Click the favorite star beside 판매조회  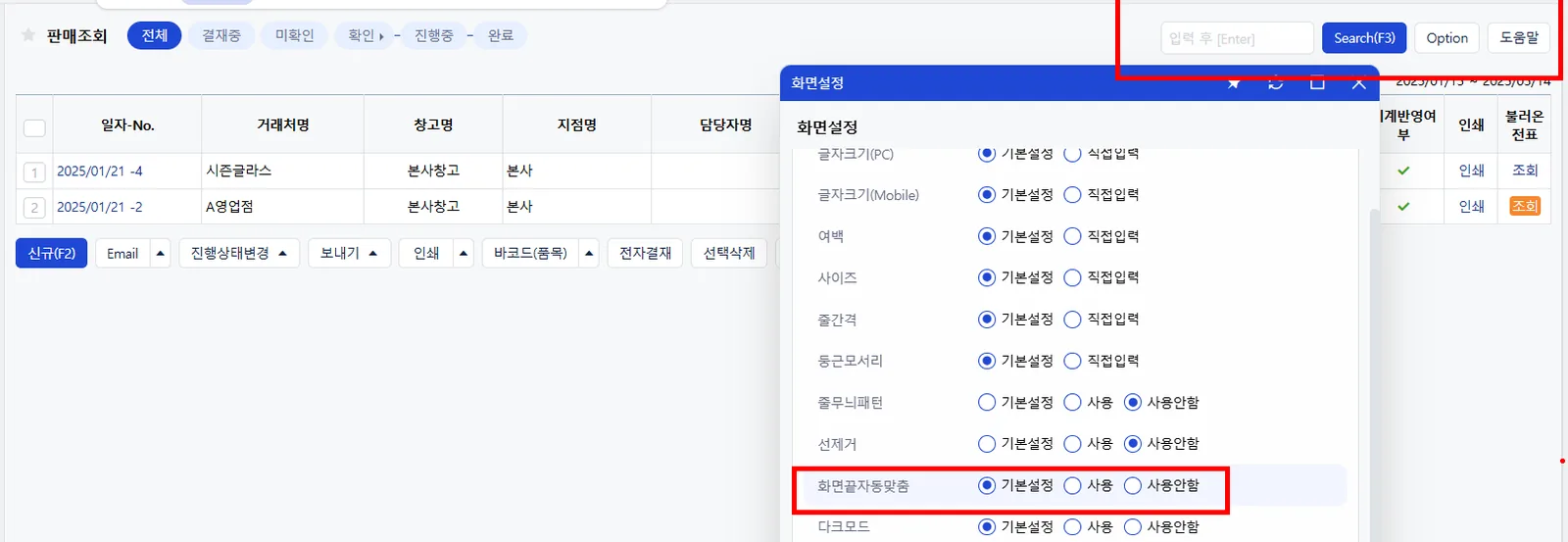28,35
